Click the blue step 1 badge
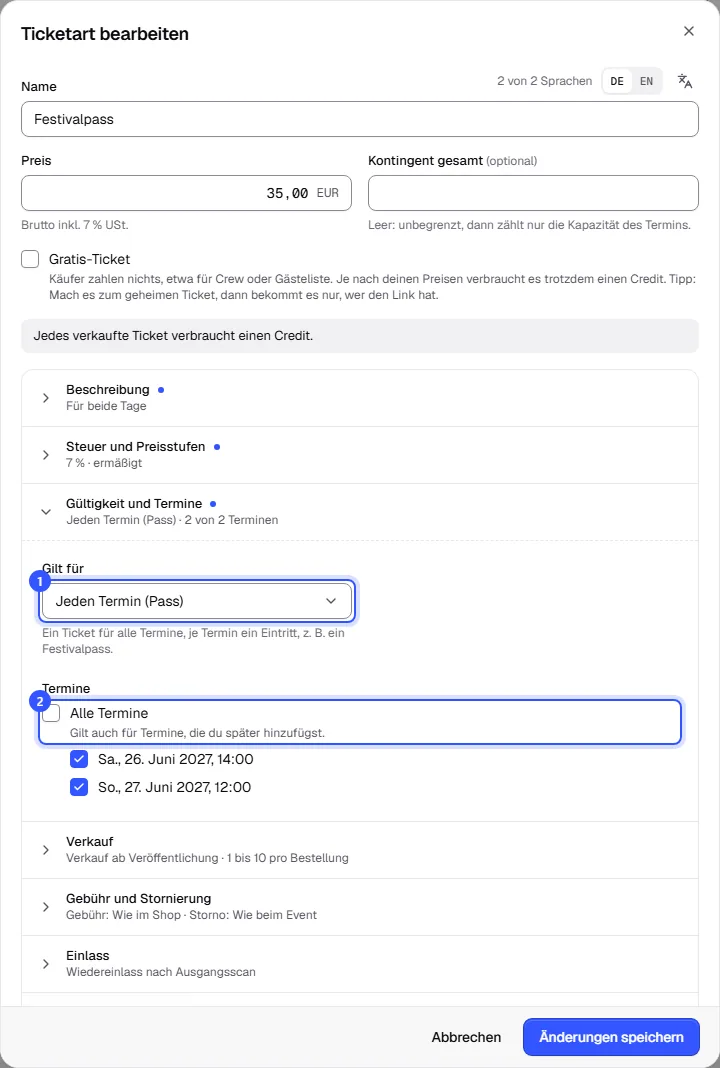Viewport: 720px width, 1068px height. [40, 582]
